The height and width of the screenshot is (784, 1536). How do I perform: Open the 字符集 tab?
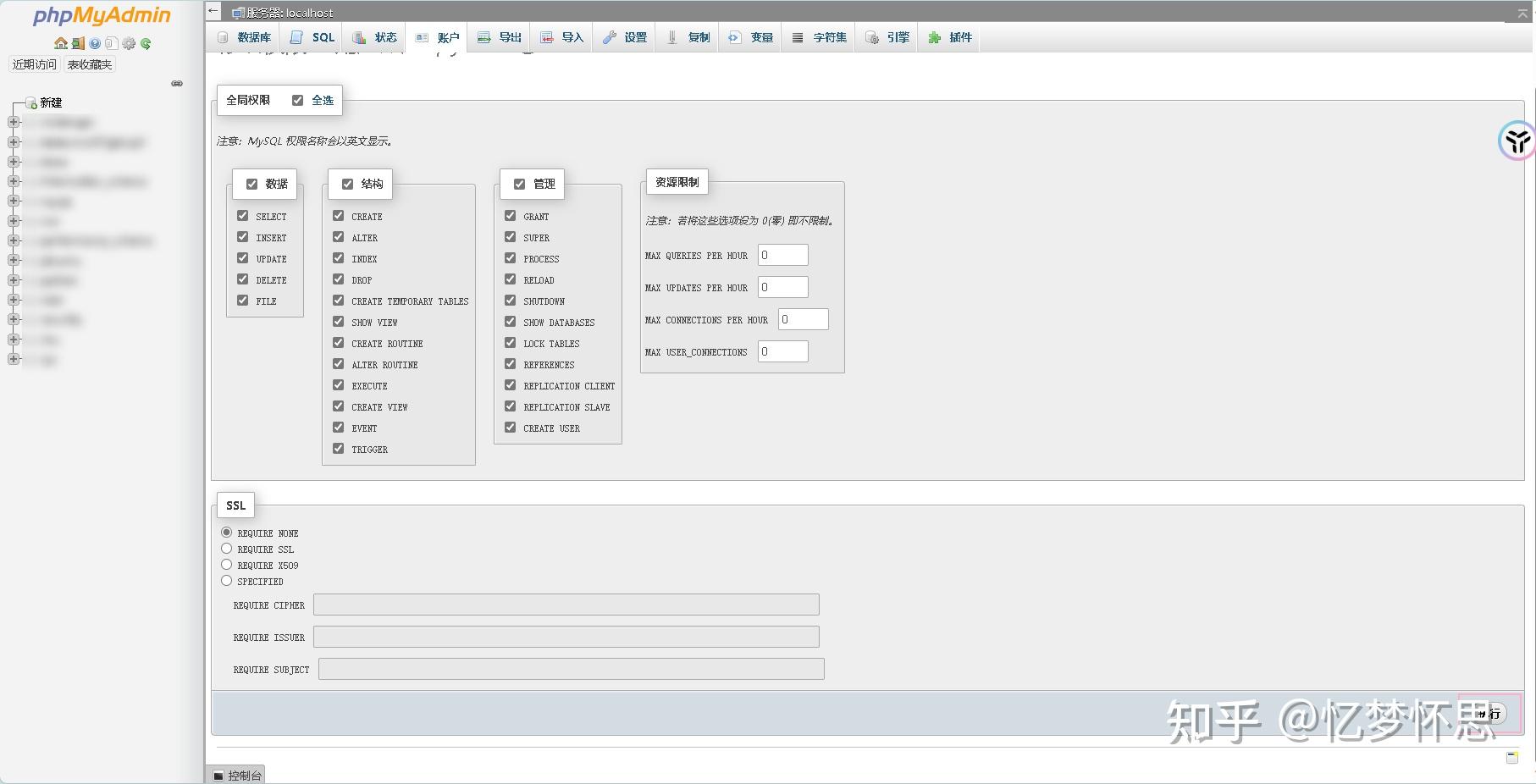point(820,37)
